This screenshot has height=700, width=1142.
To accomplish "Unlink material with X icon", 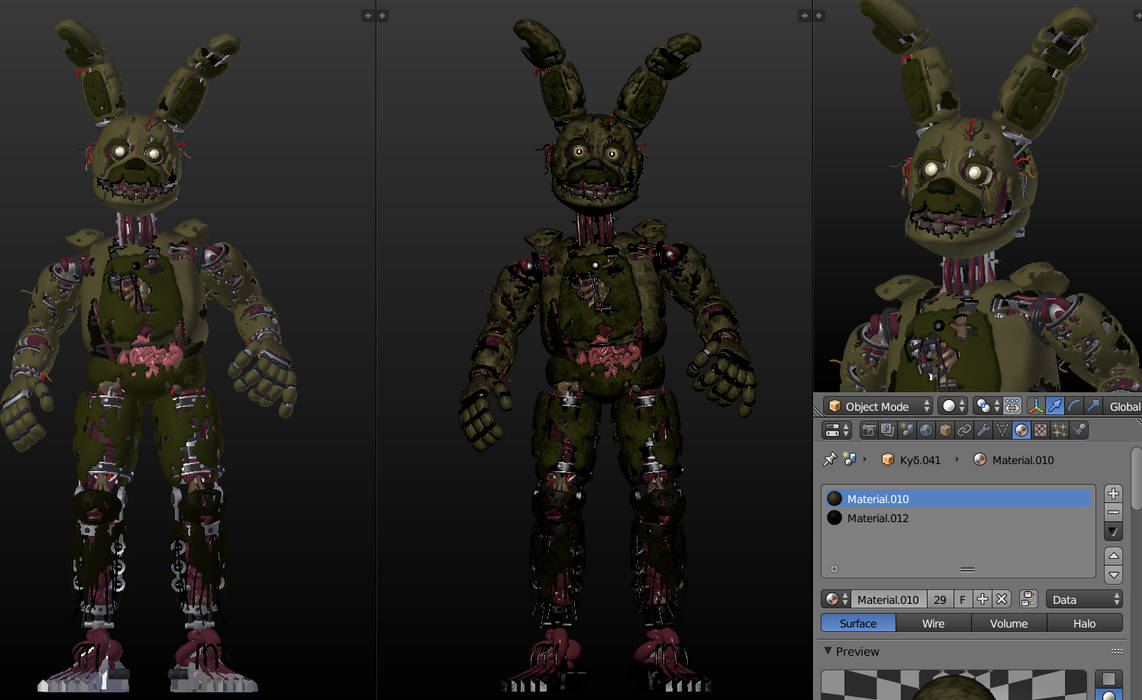I will pos(1002,599).
